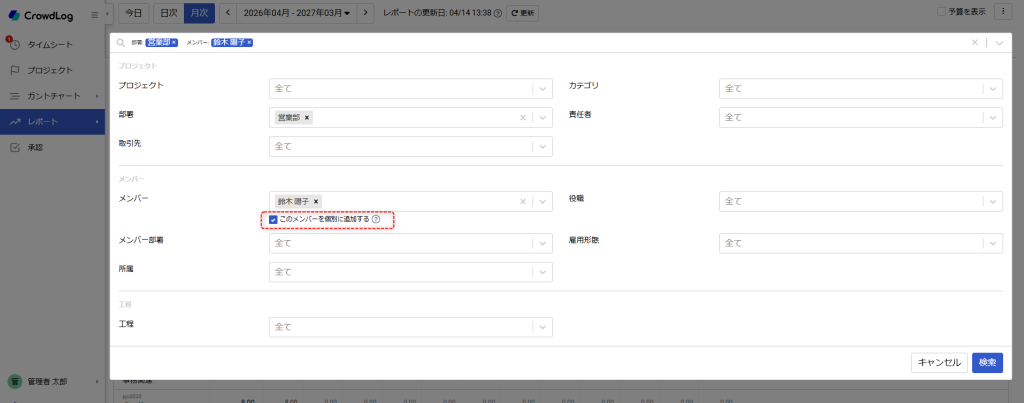
Task: Clear the 部署 field with its X icon
Action: click(x=522, y=118)
